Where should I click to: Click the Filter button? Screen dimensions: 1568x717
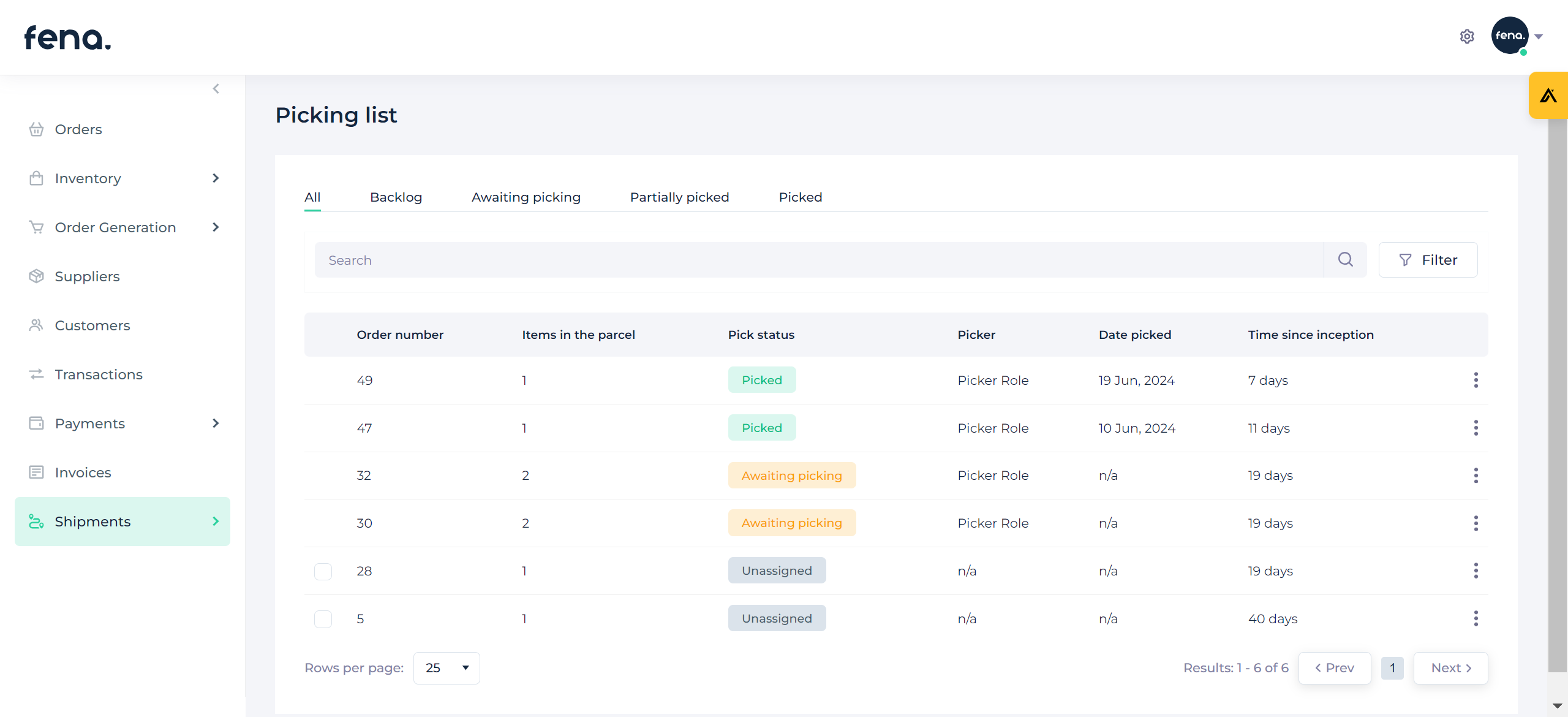pyautogui.click(x=1428, y=260)
